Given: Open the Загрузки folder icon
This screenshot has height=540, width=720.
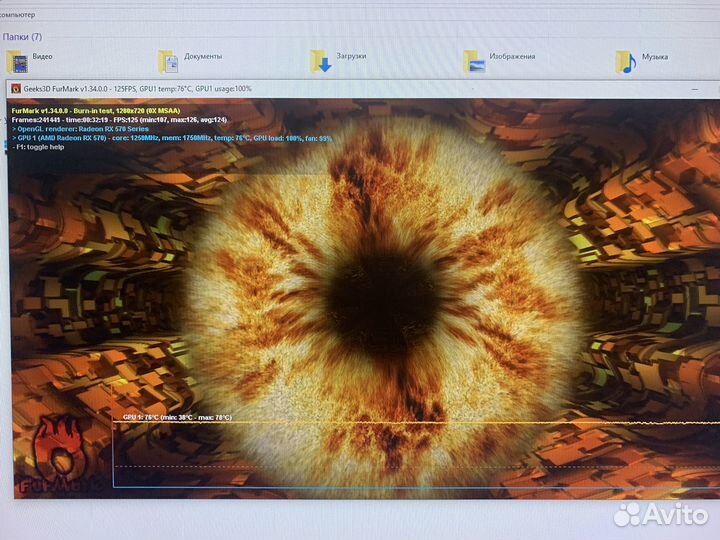Looking at the screenshot, I should click(x=321, y=62).
